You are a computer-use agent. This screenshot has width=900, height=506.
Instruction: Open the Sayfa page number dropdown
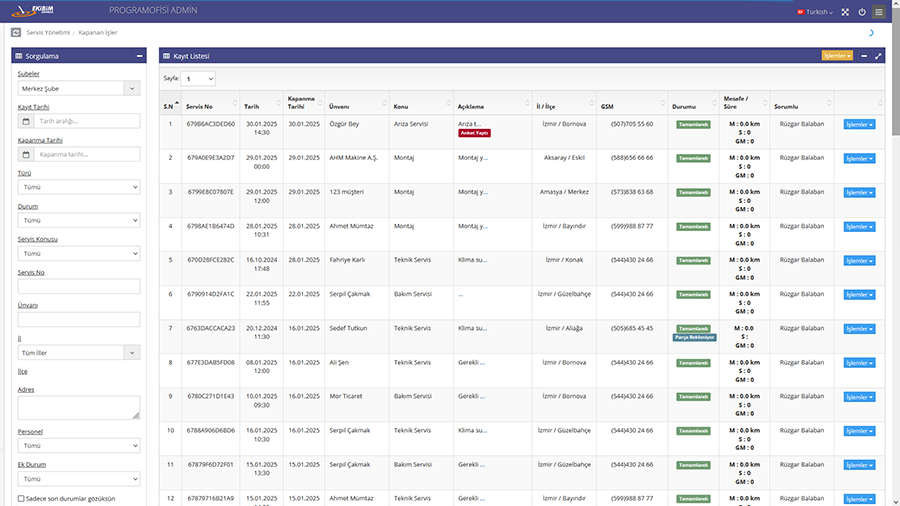click(199, 78)
